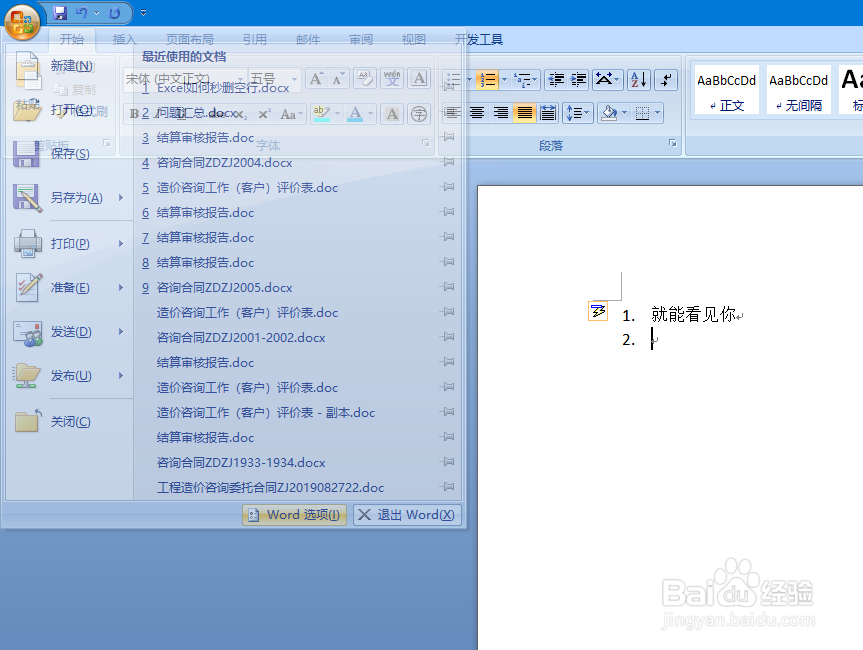Screen dimensions: 863x650
Task: Open the line spacing dropdown arrow
Action: pos(587,113)
